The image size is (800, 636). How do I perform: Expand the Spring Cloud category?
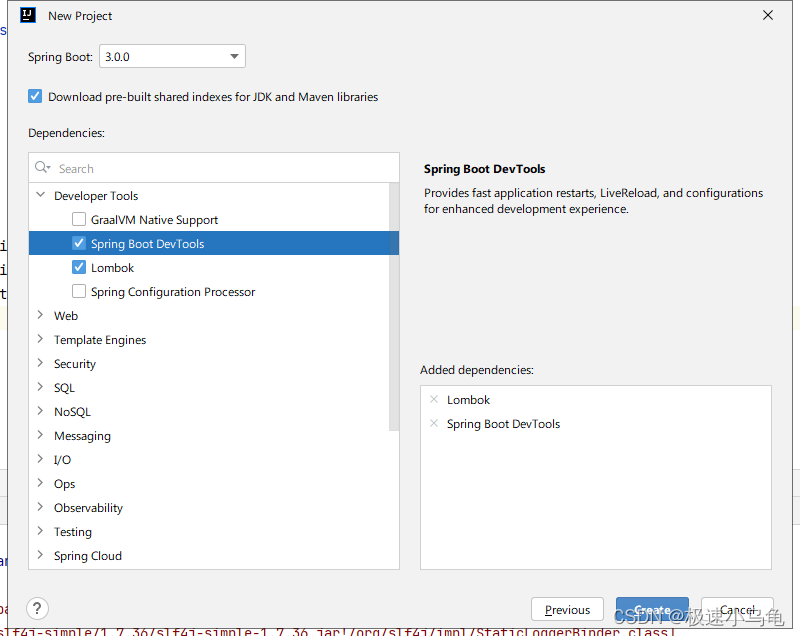tap(40, 555)
